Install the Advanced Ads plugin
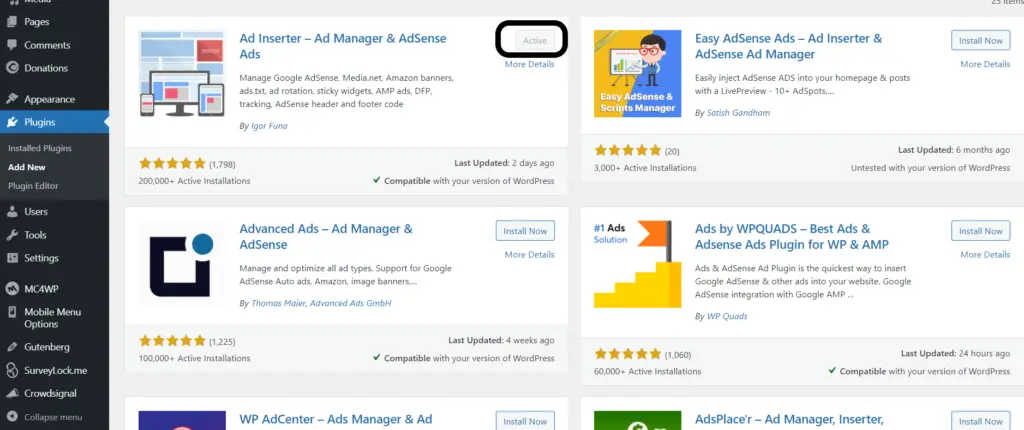The width and height of the screenshot is (1024, 430). 525,231
